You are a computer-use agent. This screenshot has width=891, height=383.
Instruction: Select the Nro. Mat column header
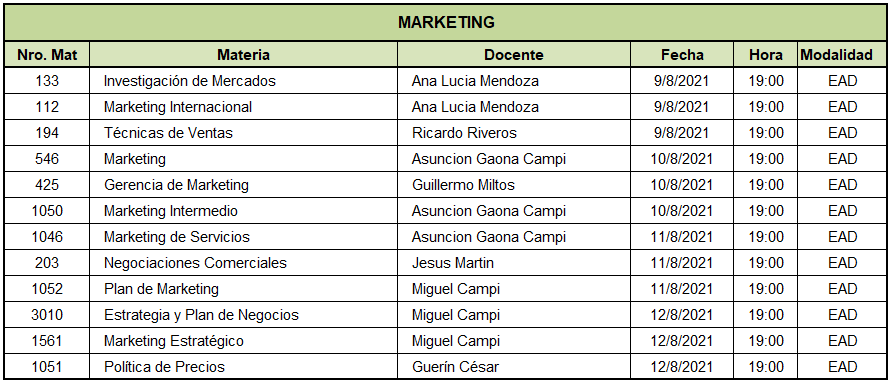(x=47, y=55)
